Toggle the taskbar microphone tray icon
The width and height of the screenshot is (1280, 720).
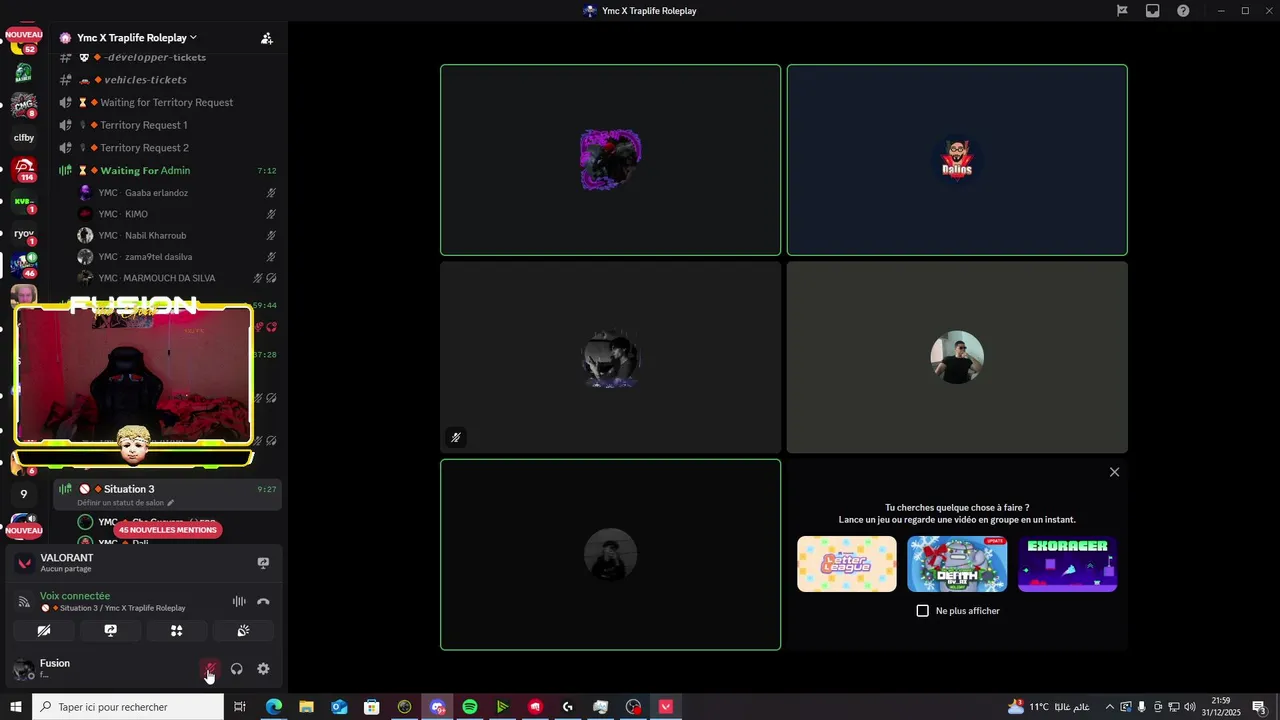[x=1142, y=707]
